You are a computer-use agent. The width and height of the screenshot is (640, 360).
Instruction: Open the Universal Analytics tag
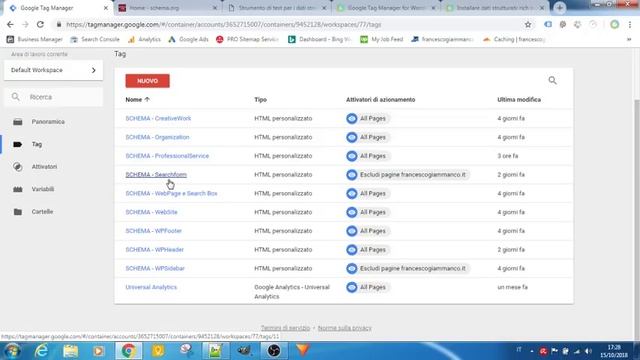(x=151, y=287)
